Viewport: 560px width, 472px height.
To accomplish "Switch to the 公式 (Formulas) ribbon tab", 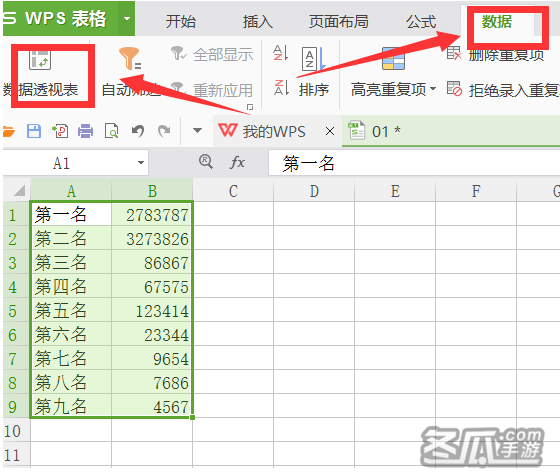I will pos(421,21).
